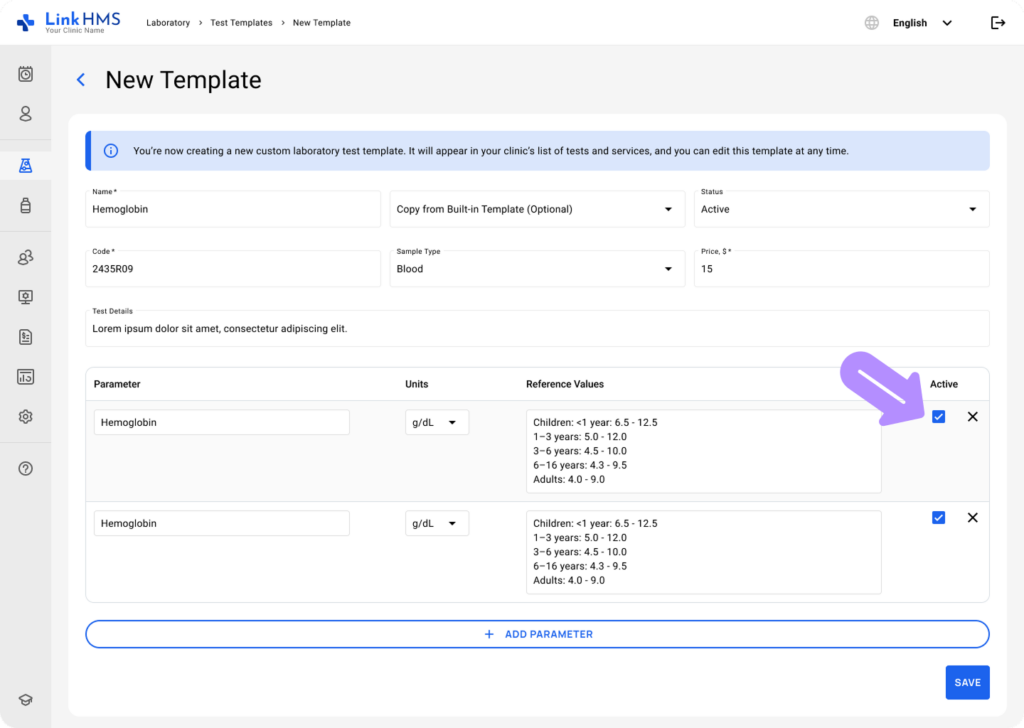Open the pharmacy bottle sidebar icon

pyautogui.click(x=25, y=206)
